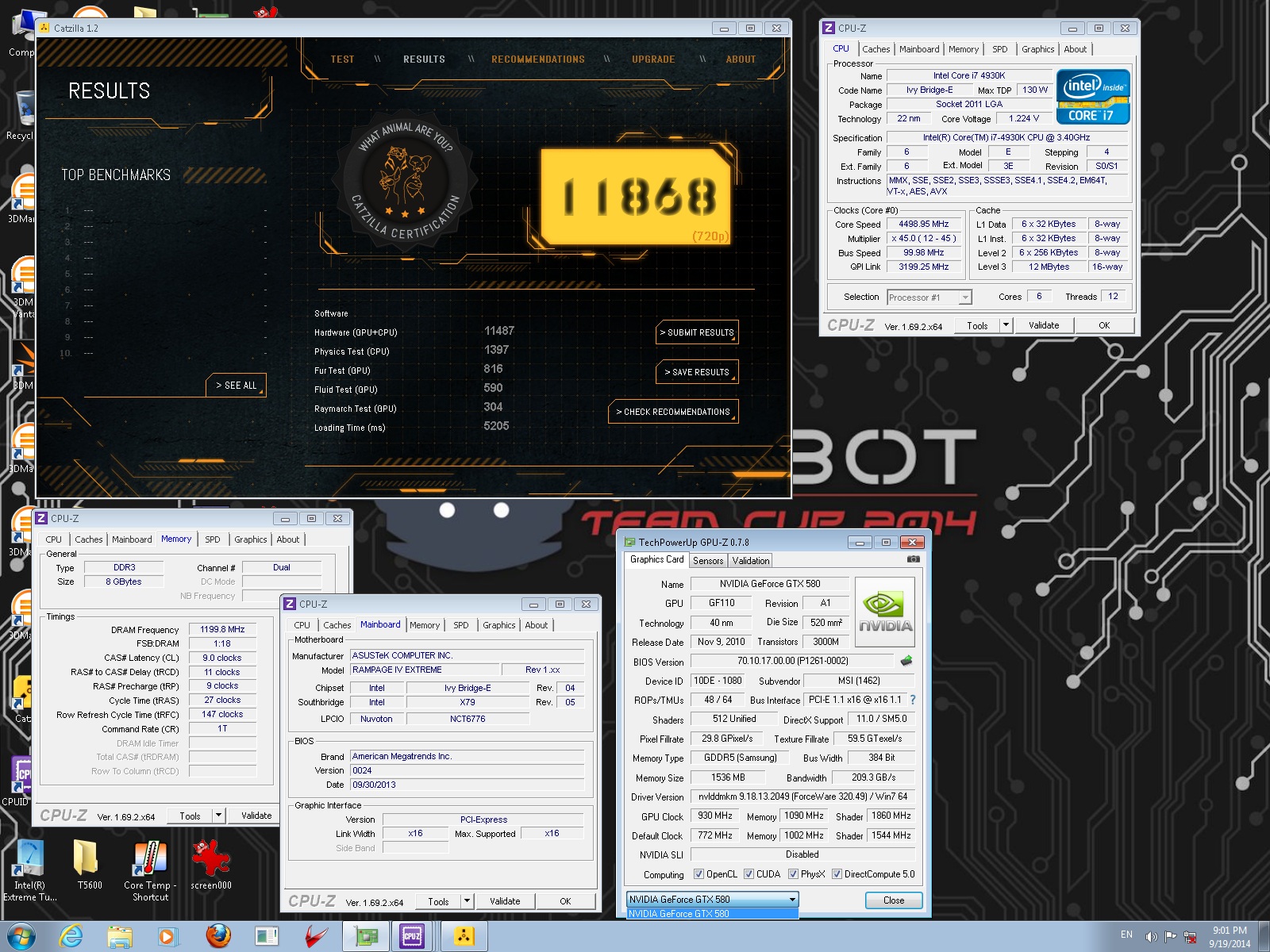Open Tools dropdown arrow in Memory CPU-Z window
This screenshot has width=1270, height=952.
219,816
